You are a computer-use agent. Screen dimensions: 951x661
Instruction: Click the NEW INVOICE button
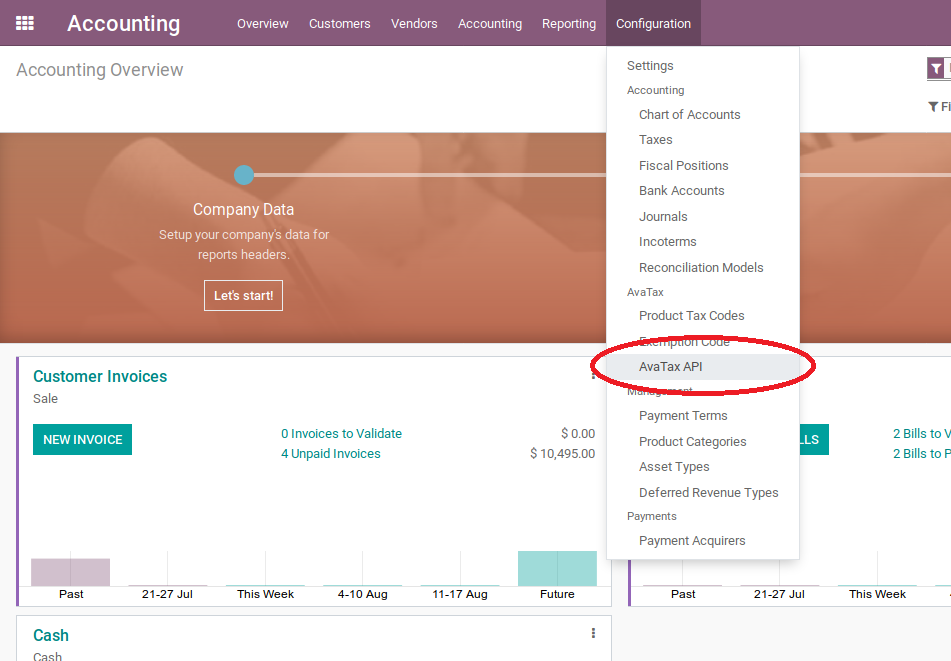(82, 440)
